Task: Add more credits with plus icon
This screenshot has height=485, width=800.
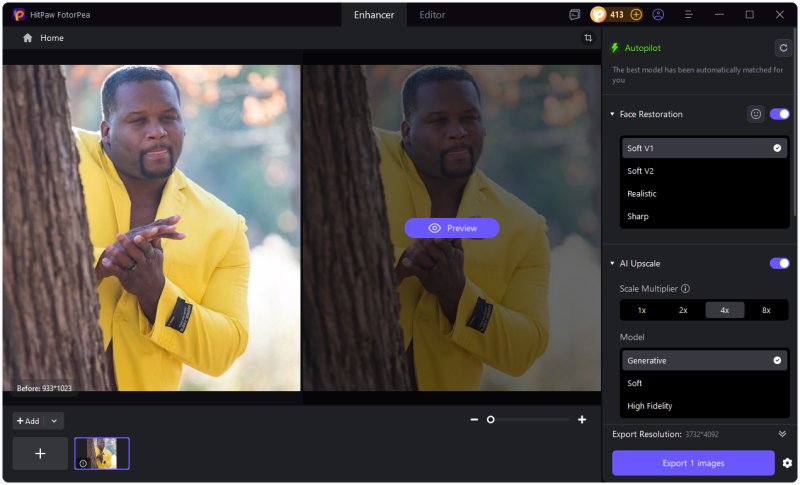Action: coord(636,15)
